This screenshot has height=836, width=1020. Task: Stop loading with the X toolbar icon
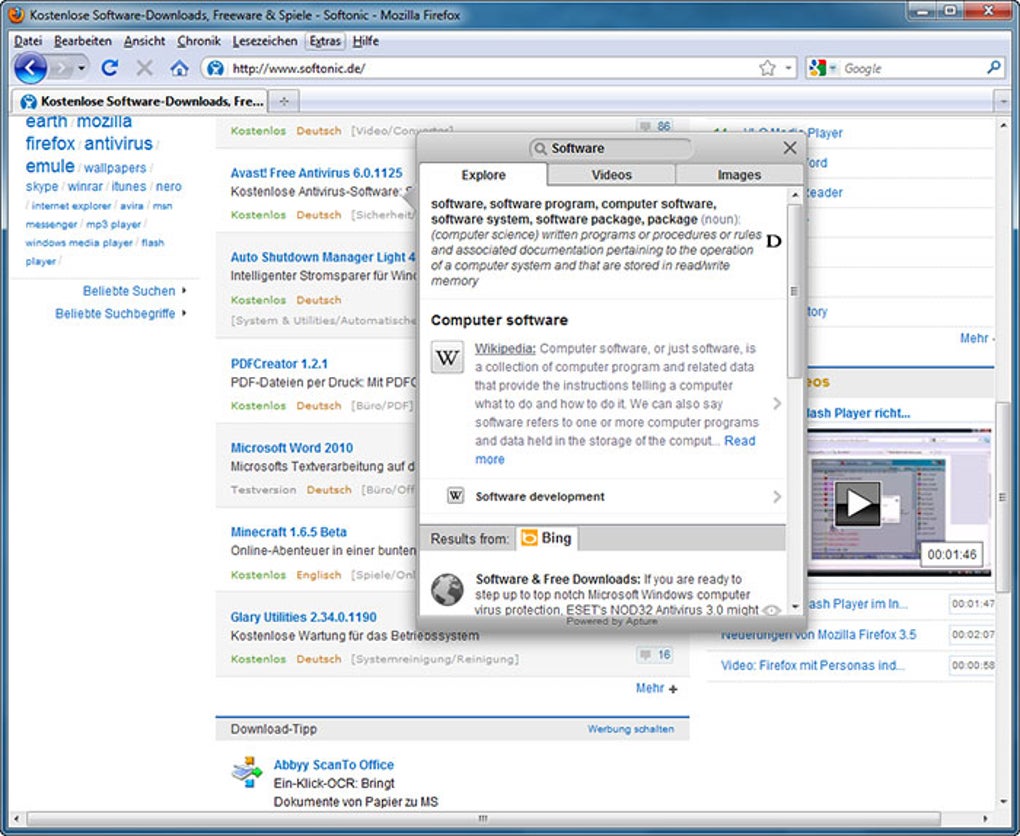point(144,68)
